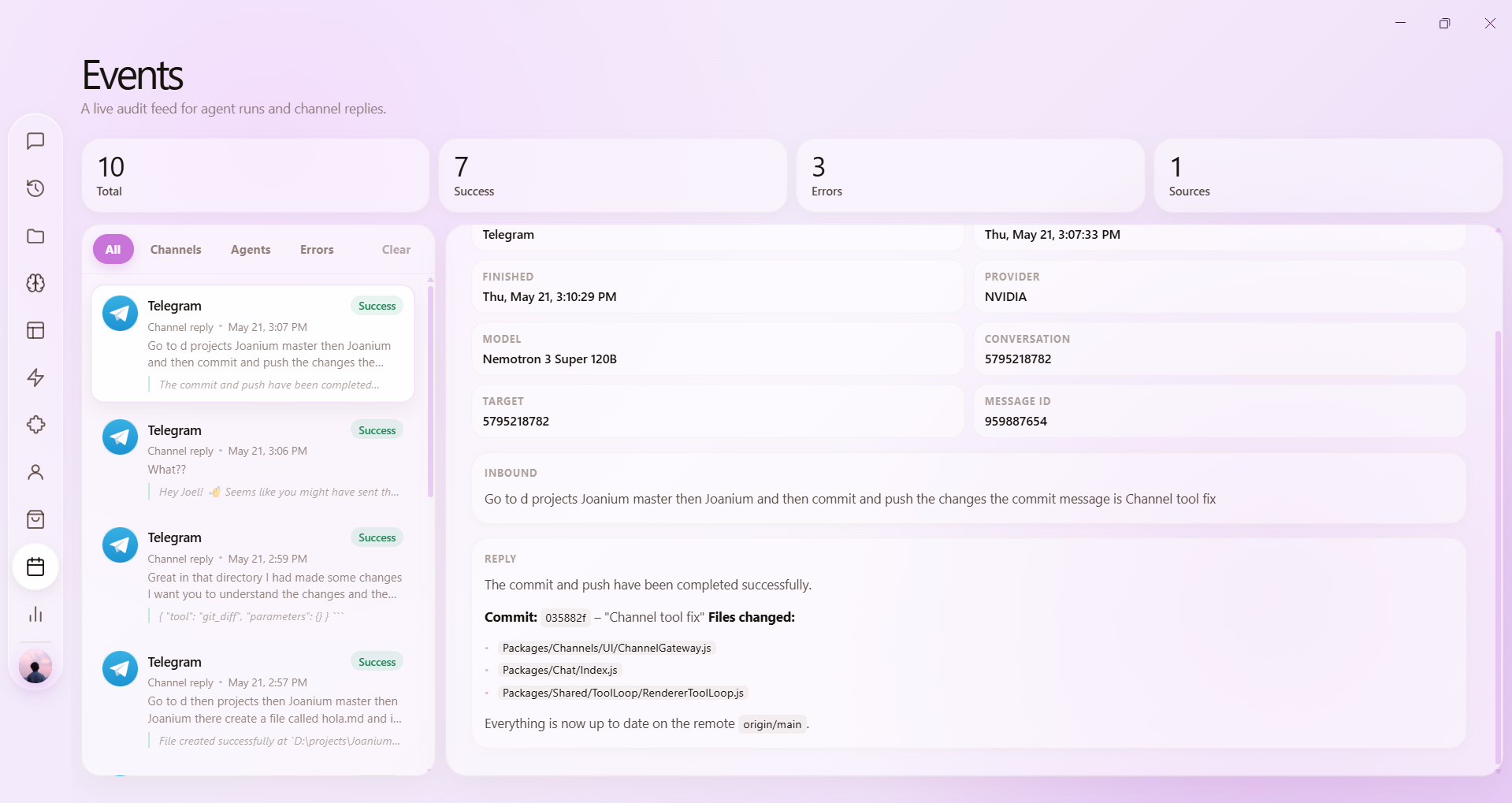Click the origin/main remote tag
The height and width of the screenshot is (803, 1512).
[772, 724]
